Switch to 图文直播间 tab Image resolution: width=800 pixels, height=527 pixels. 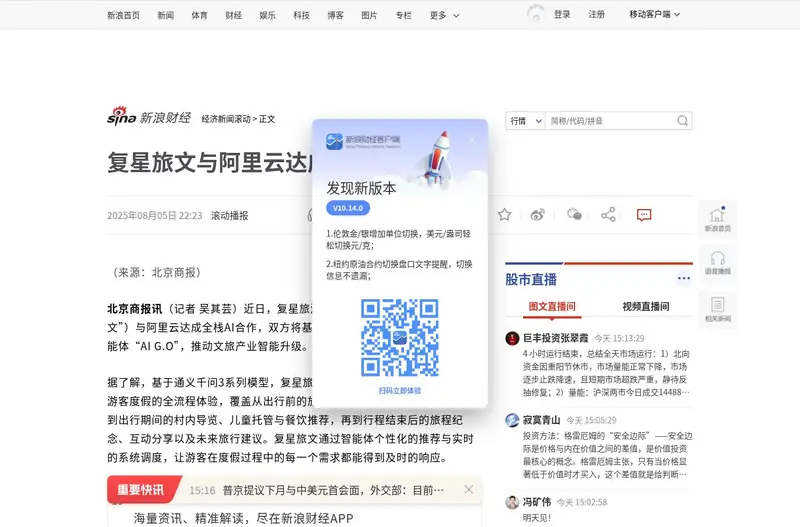coord(552,307)
